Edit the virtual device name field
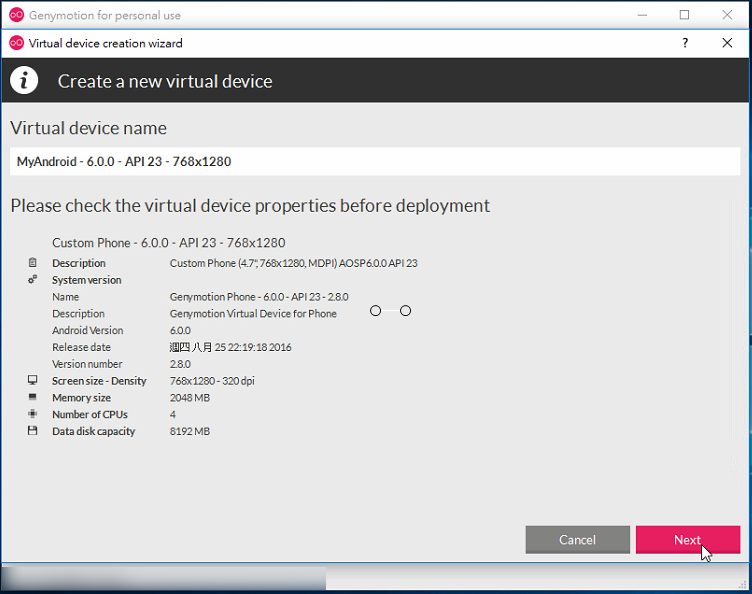Image resolution: width=752 pixels, height=594 pixels. pos(375,162)
